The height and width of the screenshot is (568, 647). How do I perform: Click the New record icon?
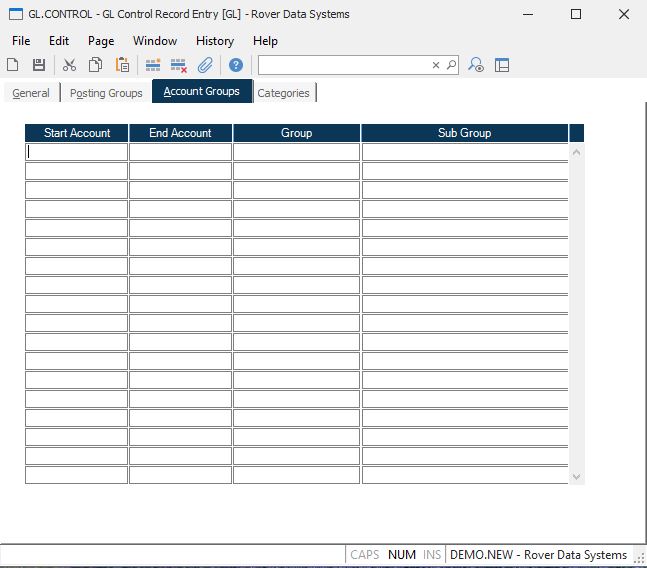point(13,65)
